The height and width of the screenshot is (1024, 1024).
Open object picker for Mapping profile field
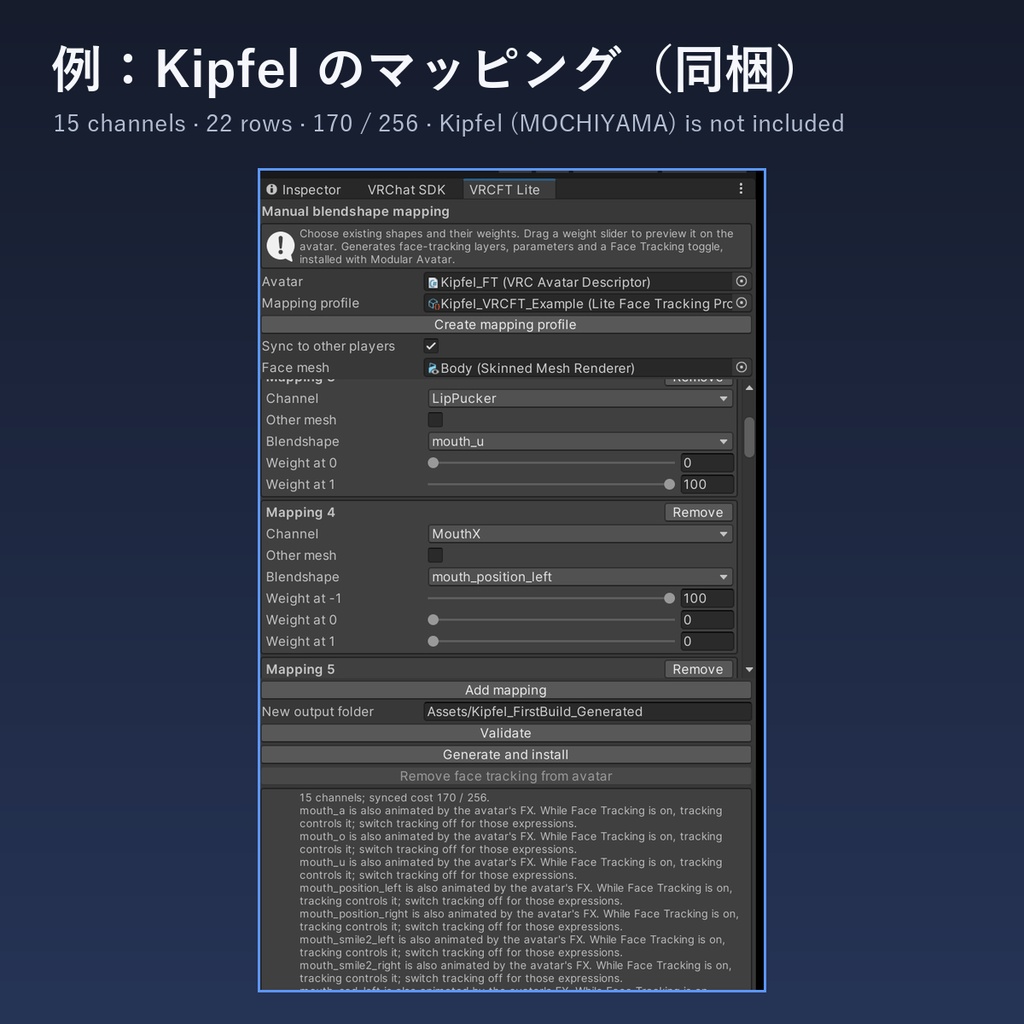pos(741,303)
